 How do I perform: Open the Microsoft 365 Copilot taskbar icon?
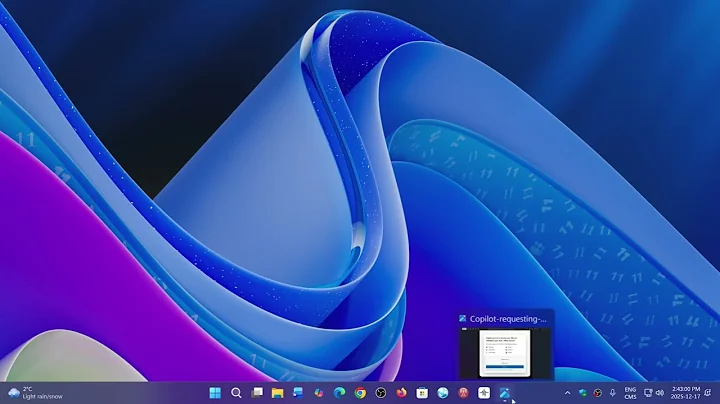(319, 393)
